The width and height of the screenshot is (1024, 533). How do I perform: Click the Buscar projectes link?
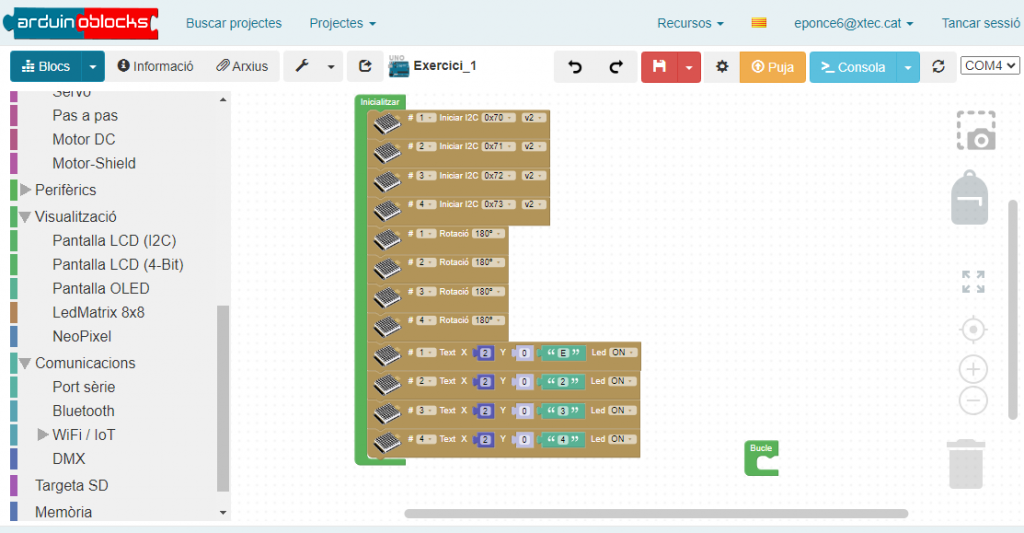tap(234, 23)
